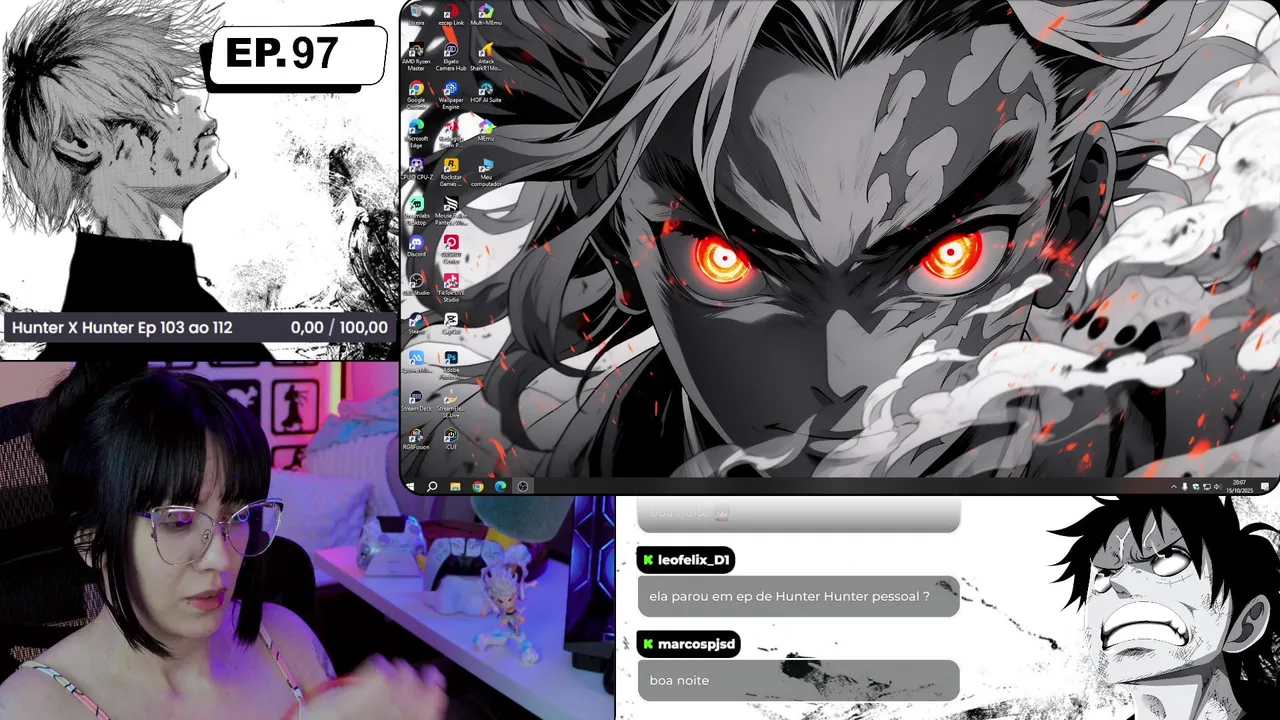Launch OBS Studio desktop shortcut
1280x720 pixels.
[416, 285]
